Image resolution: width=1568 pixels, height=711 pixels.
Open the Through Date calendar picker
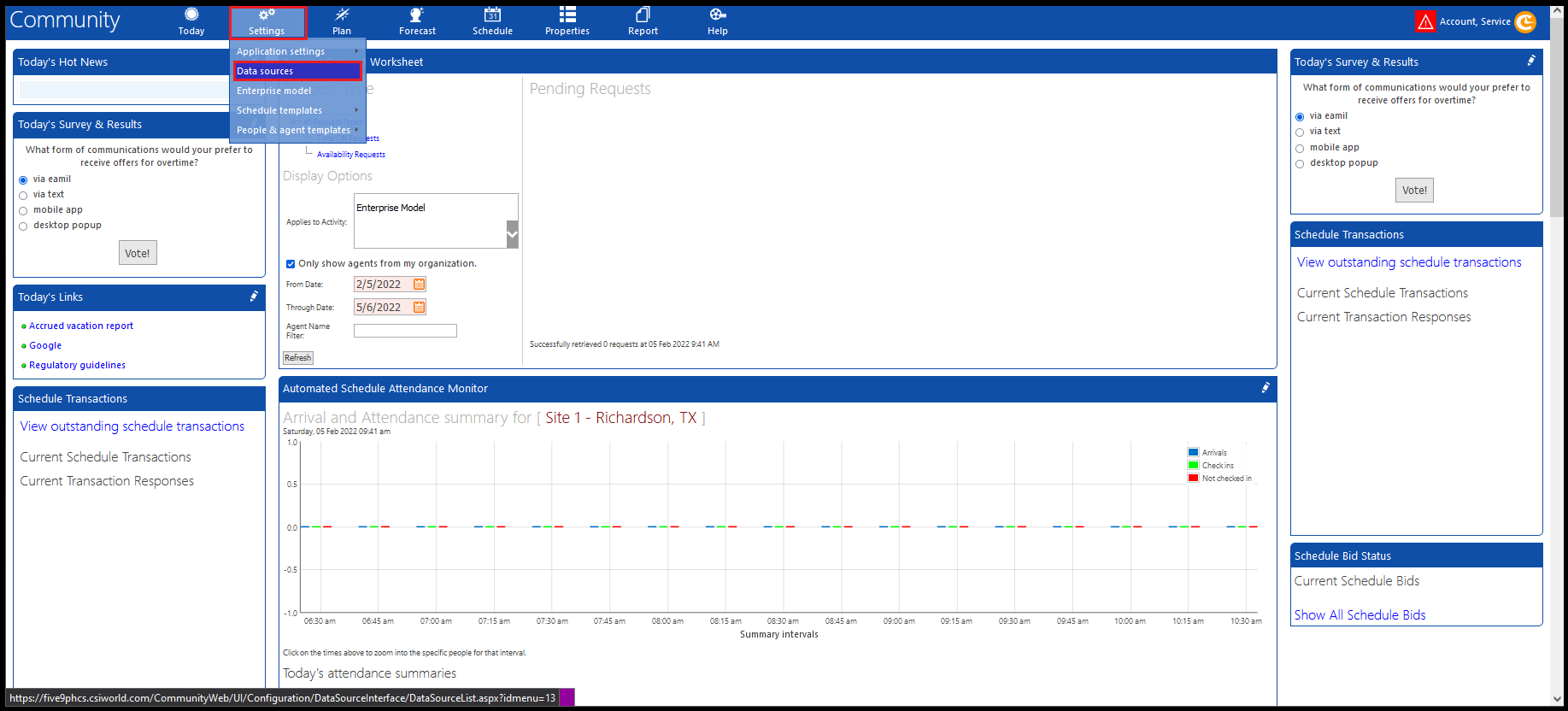coord(419,308)
